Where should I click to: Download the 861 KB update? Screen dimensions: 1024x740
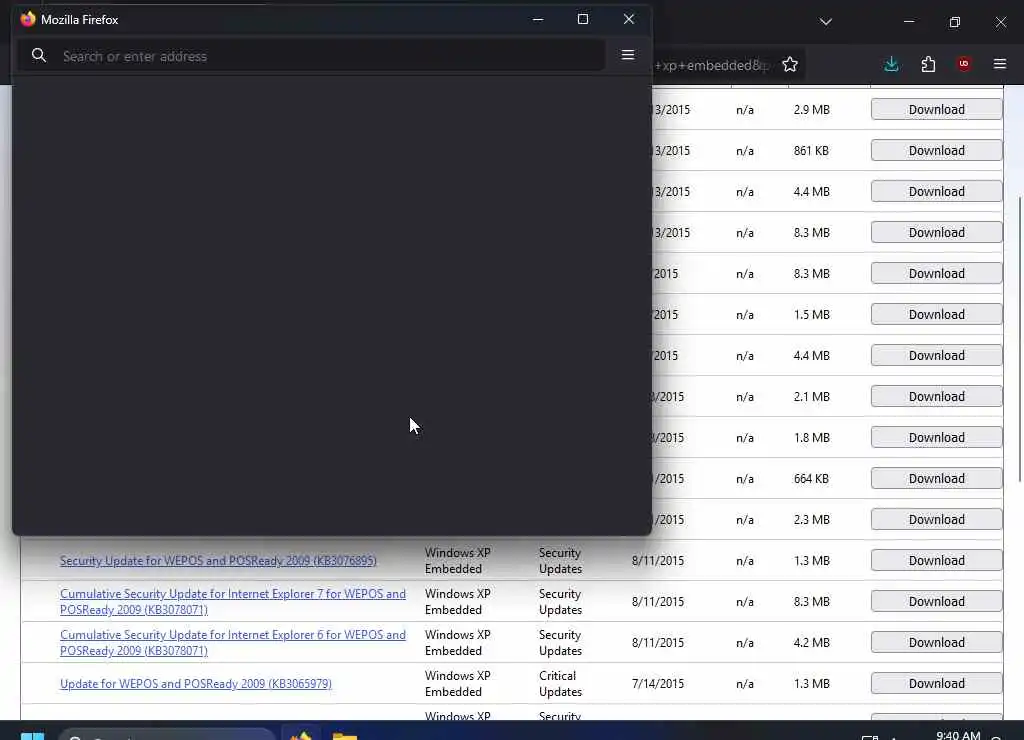[936, 150]
